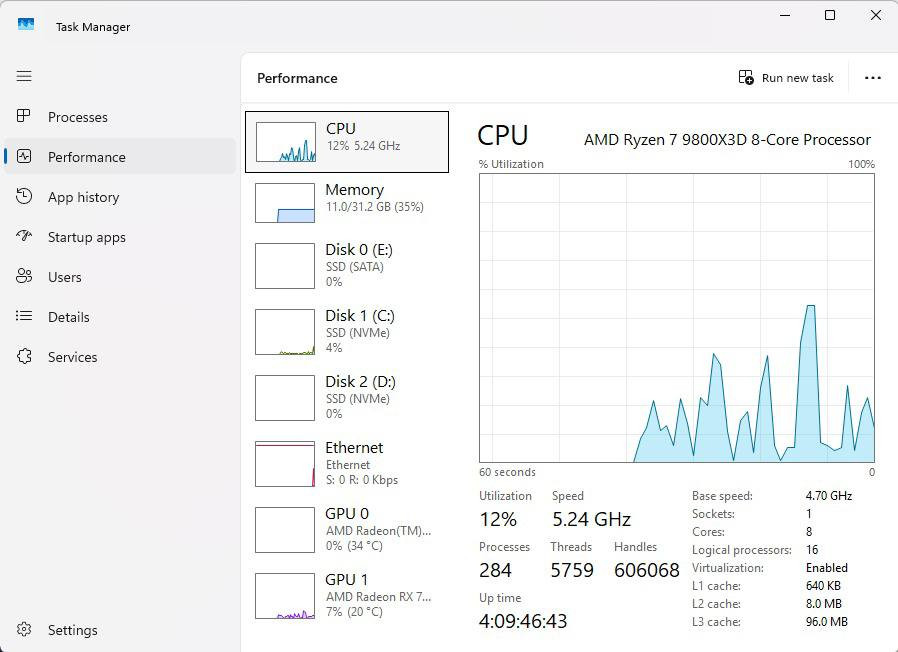Maximize the Task Manager window

coord(829,15)
